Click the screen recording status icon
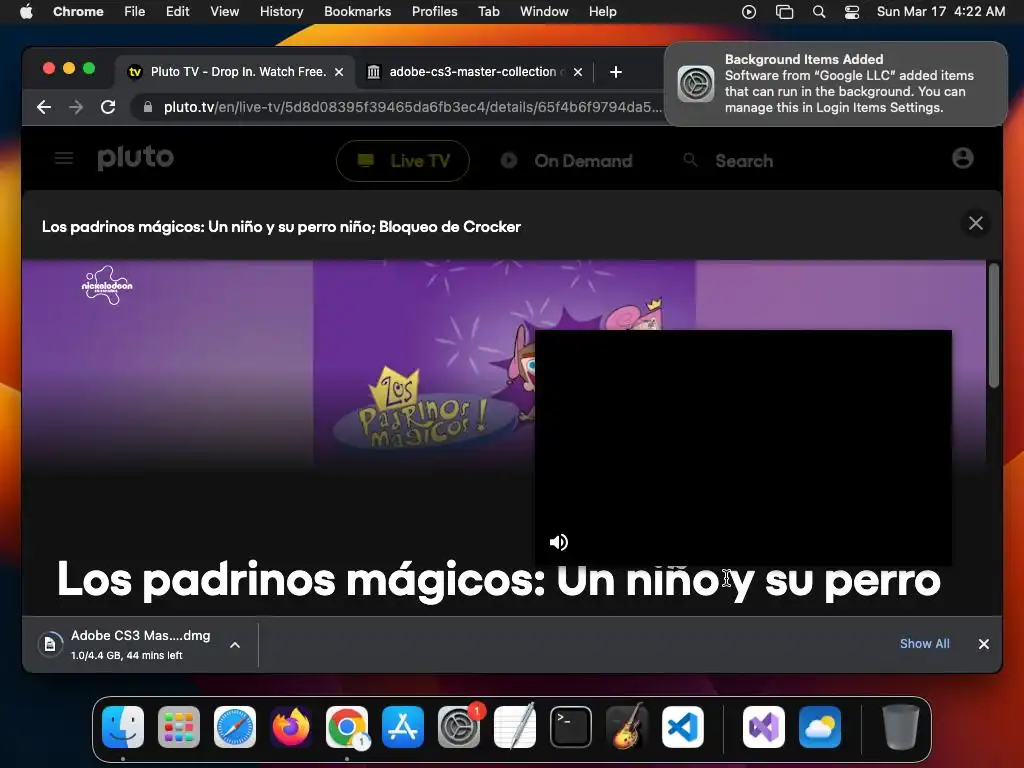This screenshot has height=768, width=1024. coord(749,12)
